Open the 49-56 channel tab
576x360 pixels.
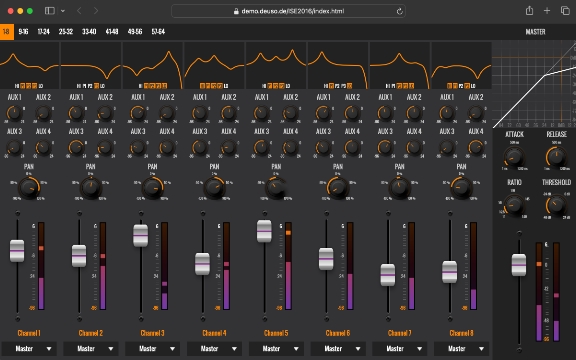[135, 32]
